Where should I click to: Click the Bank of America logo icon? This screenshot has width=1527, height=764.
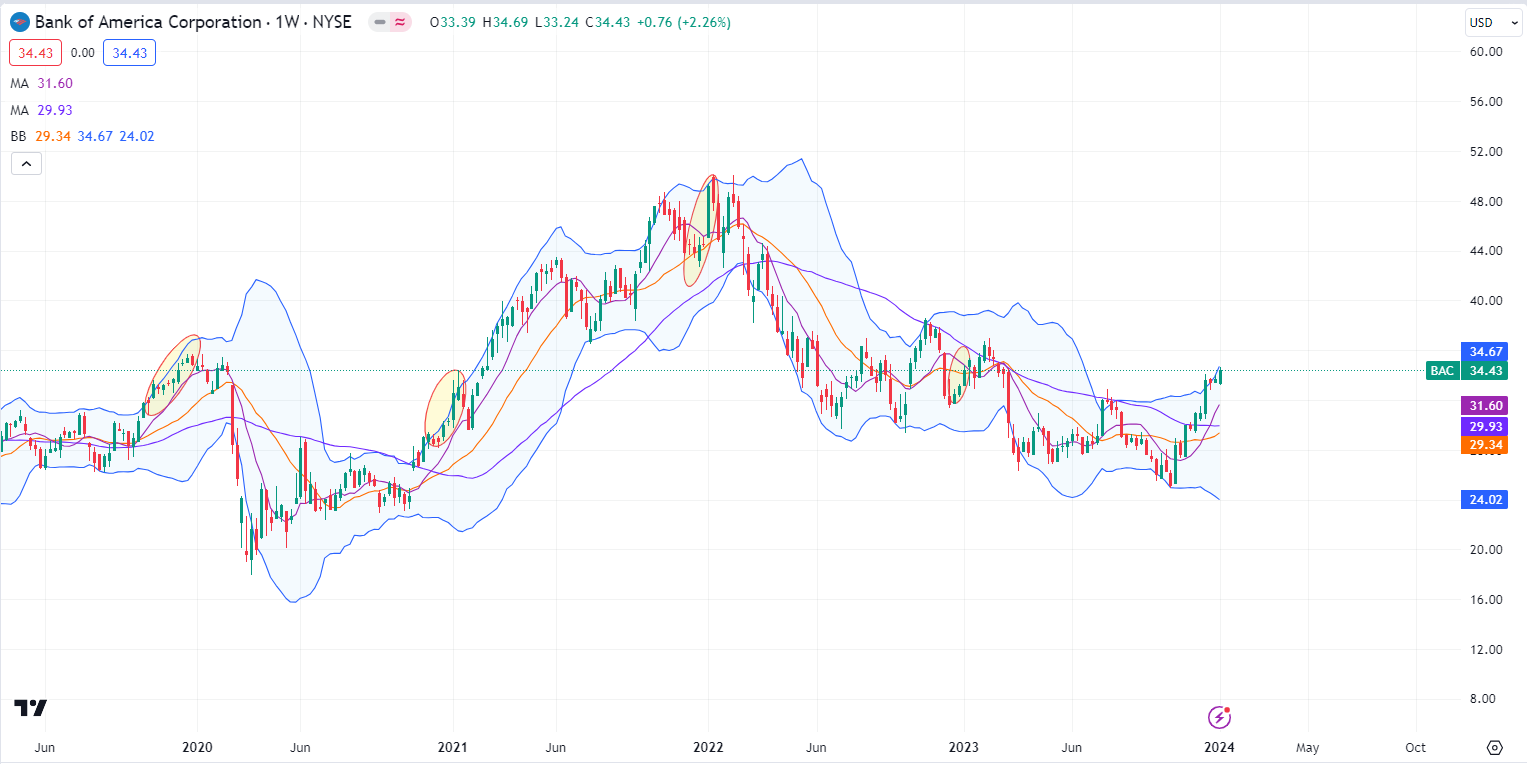click(20, 22)
